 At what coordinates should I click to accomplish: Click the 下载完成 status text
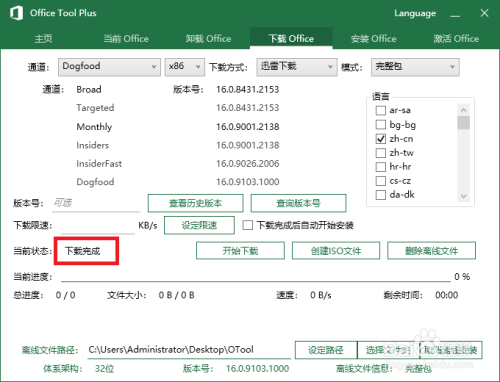[82, 251]
